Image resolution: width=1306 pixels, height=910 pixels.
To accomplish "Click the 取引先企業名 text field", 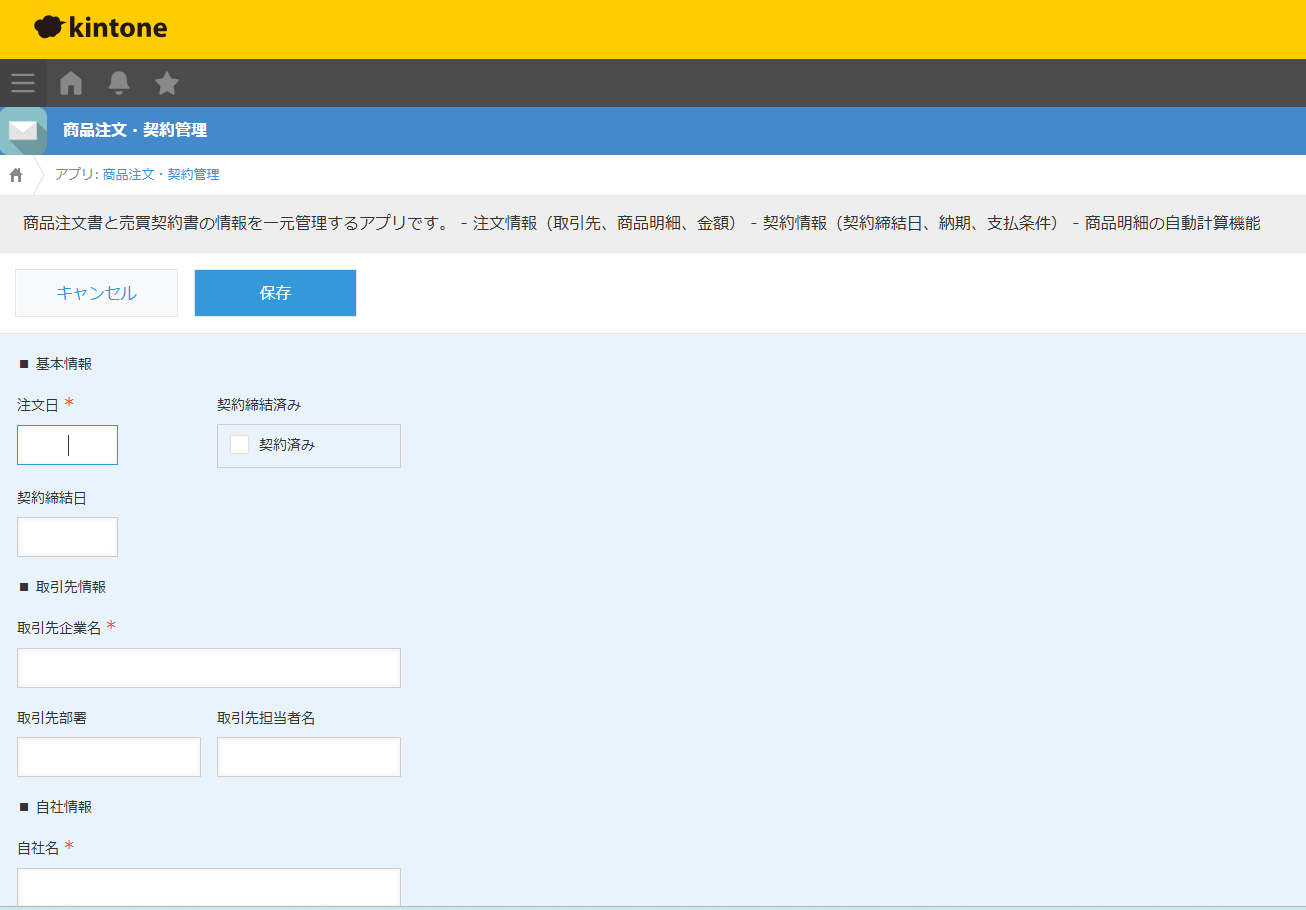I will click(209, 668).
